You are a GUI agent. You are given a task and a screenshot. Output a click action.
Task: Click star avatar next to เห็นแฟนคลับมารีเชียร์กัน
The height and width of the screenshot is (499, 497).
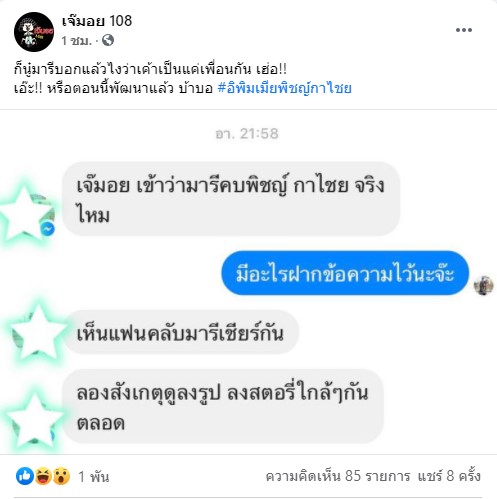[37, 333]
